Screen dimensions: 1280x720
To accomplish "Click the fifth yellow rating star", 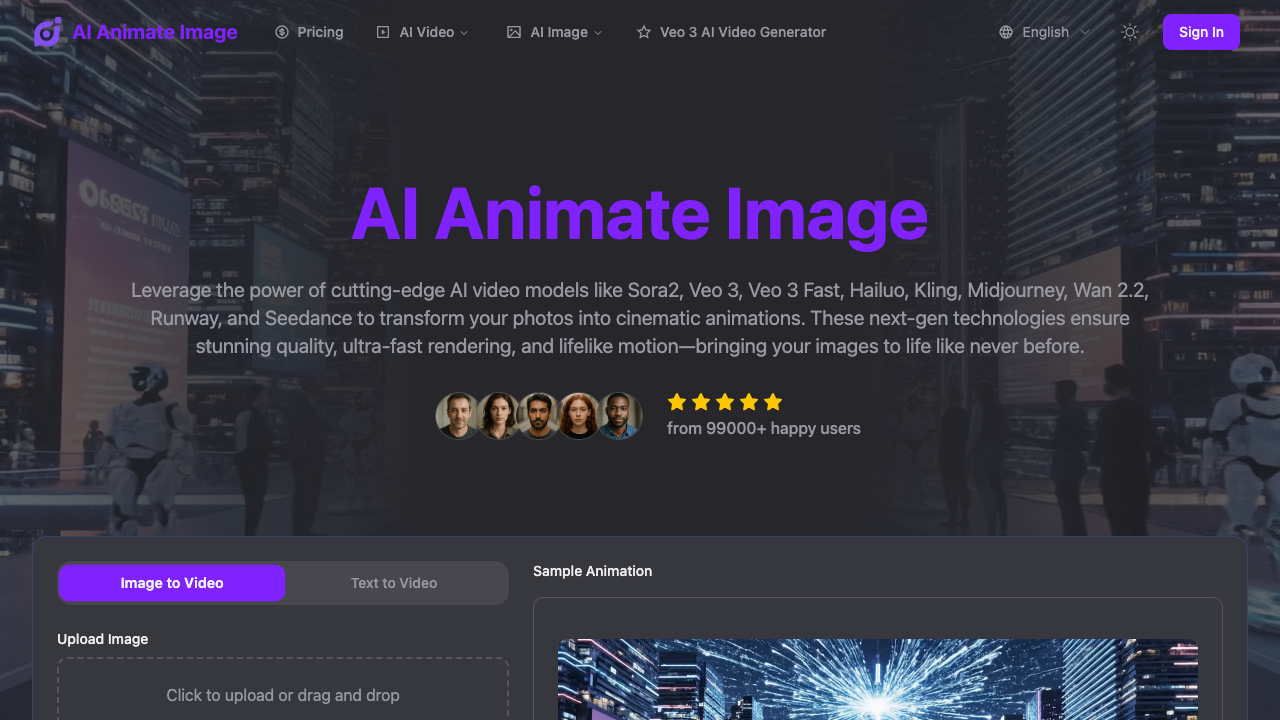I will pyautogui.click(x=773, y=402).
